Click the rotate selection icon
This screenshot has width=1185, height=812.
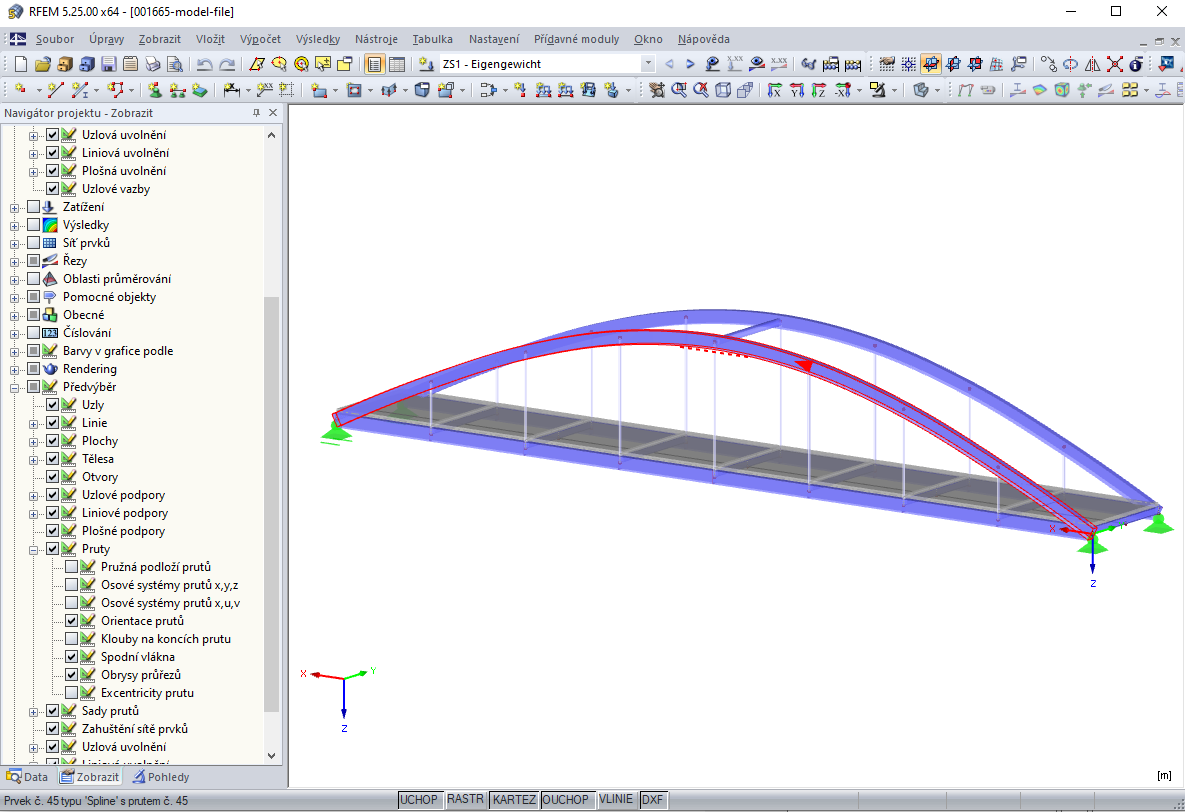(x=1070, y=64)
